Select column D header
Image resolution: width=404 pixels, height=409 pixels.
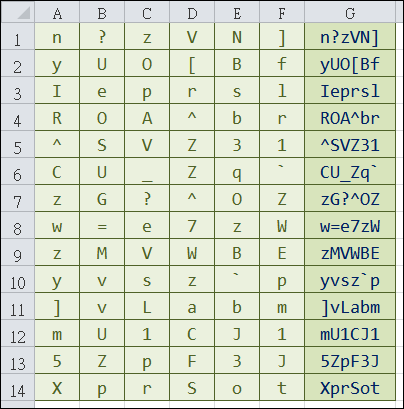pos(192,12)
